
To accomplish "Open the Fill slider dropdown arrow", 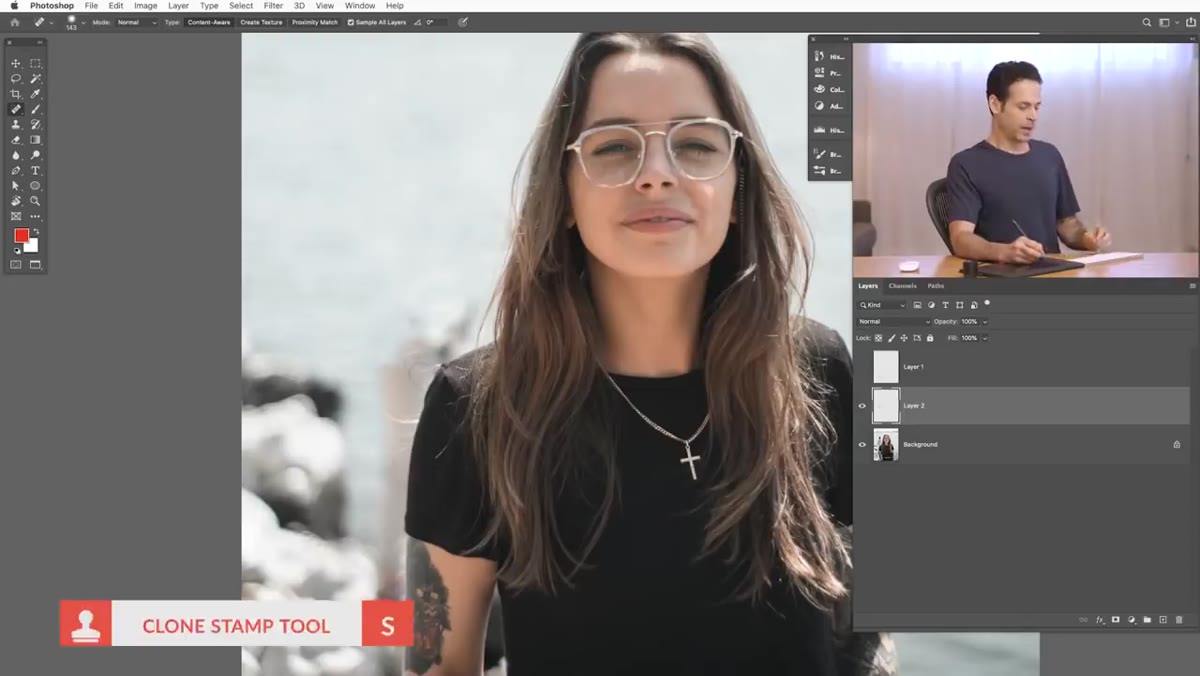I will (x=984, y=338).
